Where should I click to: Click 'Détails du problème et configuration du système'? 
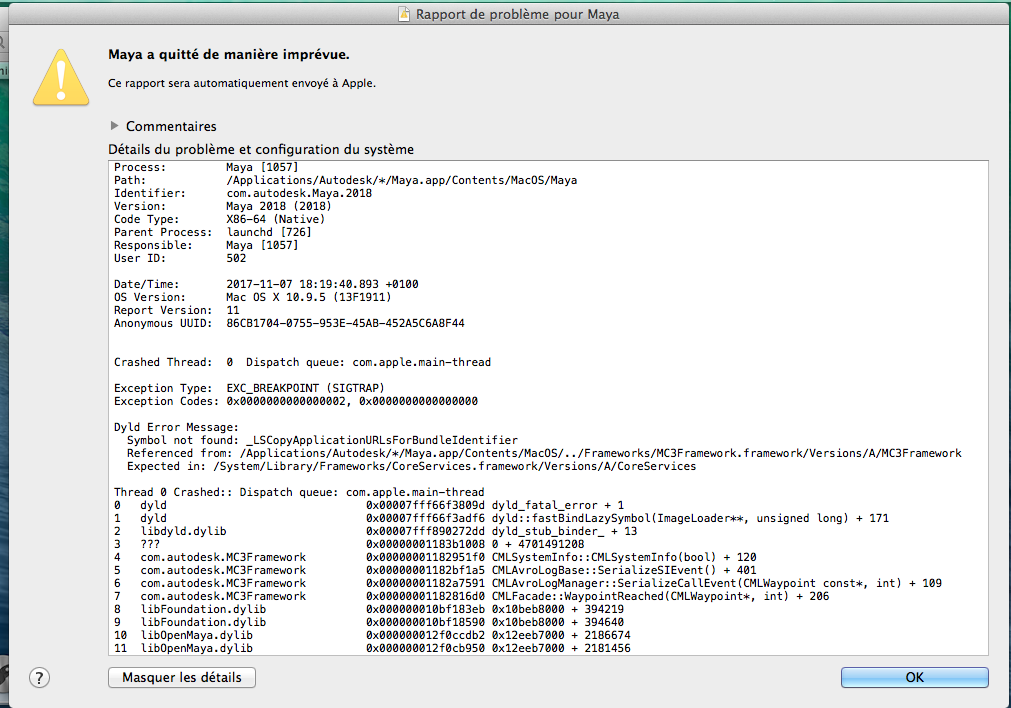point(261,150)
